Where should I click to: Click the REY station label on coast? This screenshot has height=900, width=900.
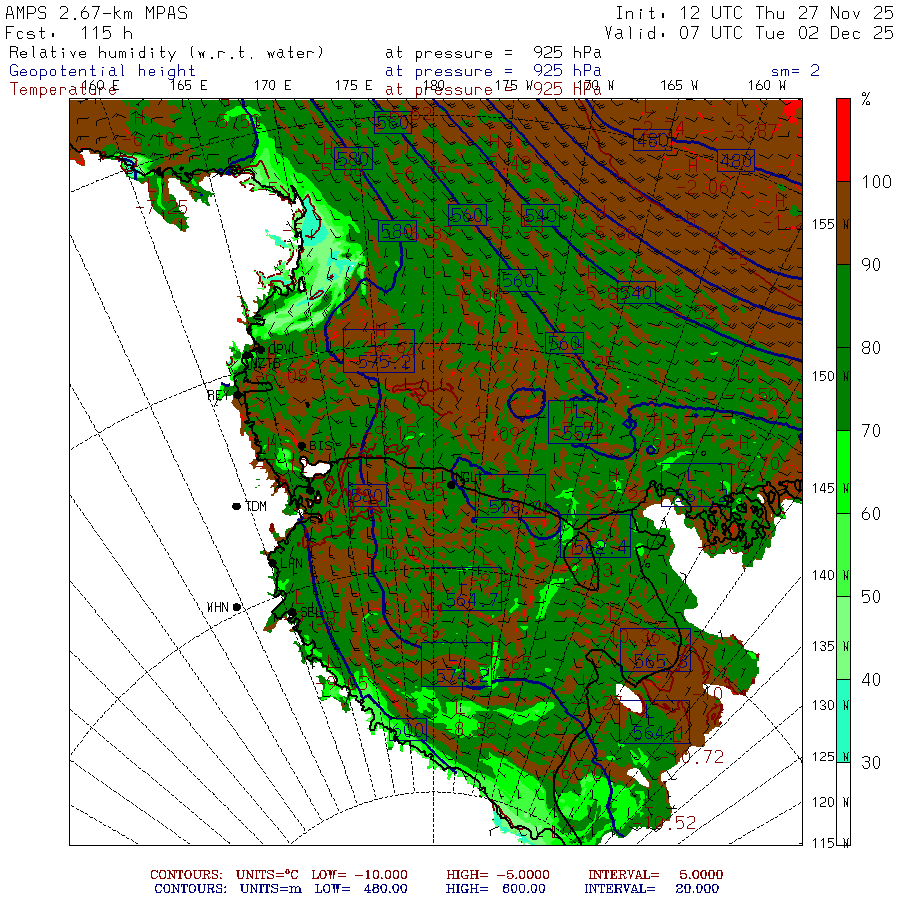(x=218, y=395)
